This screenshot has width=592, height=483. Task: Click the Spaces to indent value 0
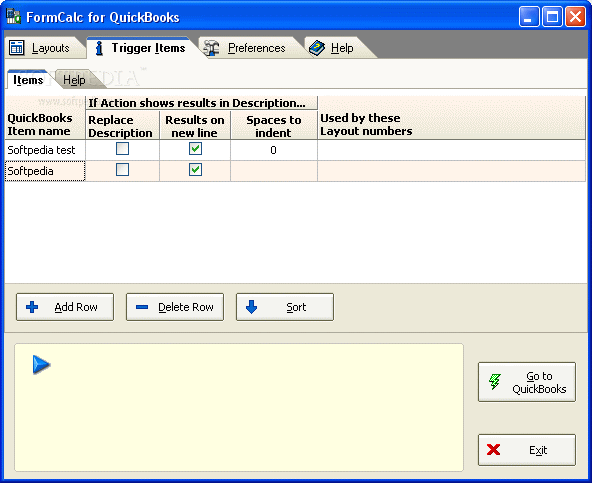(x=273, y=150)
